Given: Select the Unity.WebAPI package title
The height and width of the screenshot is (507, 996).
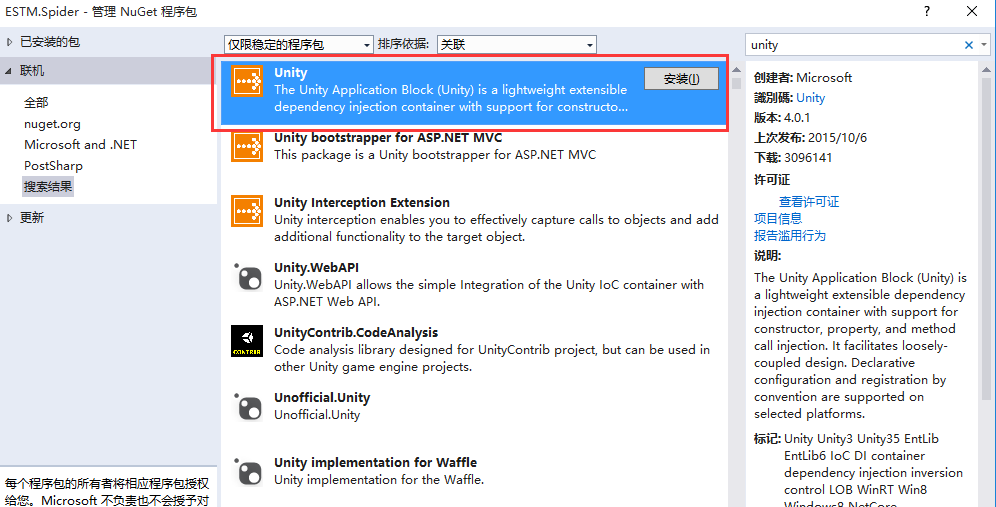Looking at the screenshot, I should point(316,268).
